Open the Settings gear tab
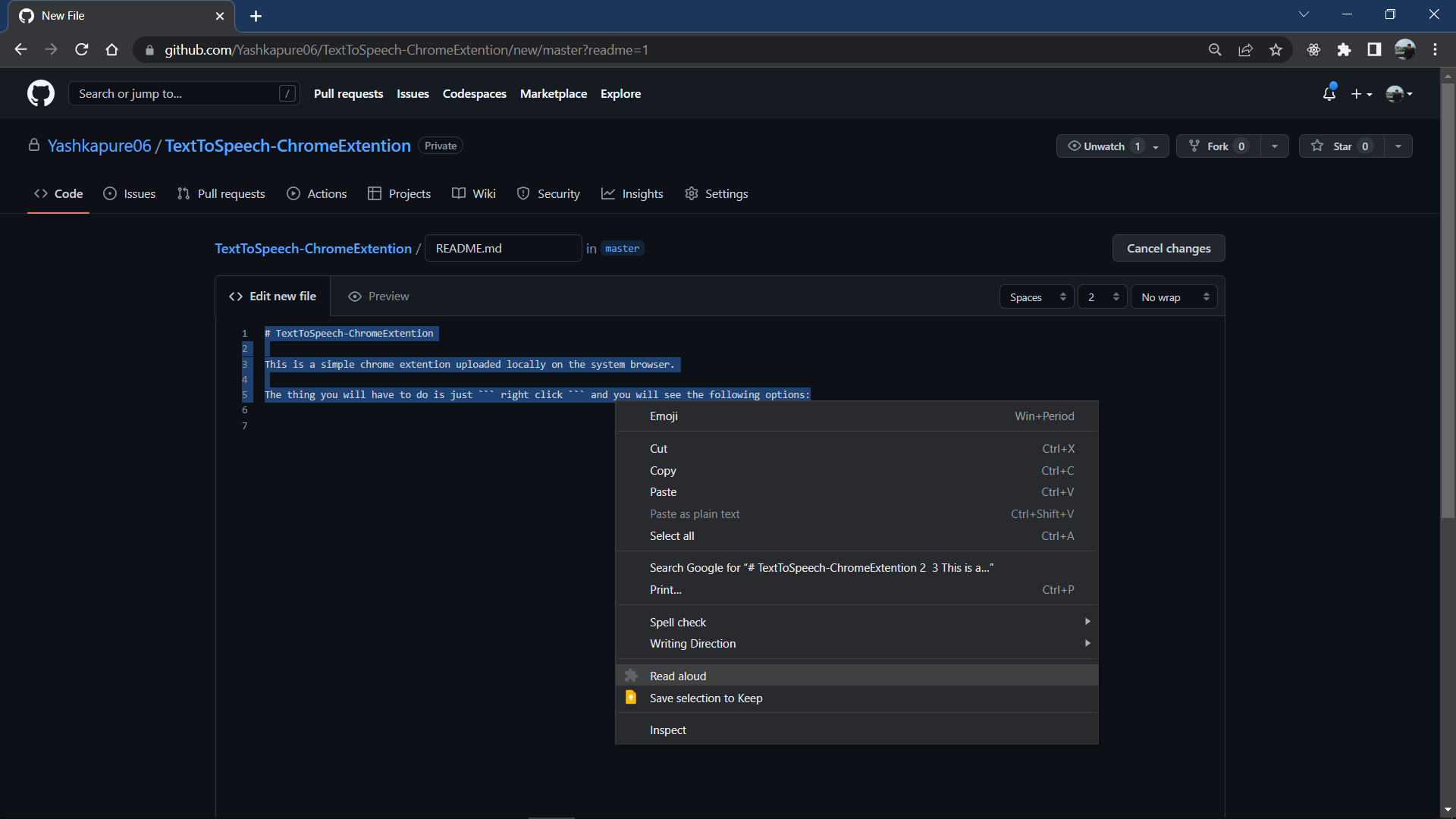The image size is (1456, 819). pyautogui.click(x=716, y=193)
